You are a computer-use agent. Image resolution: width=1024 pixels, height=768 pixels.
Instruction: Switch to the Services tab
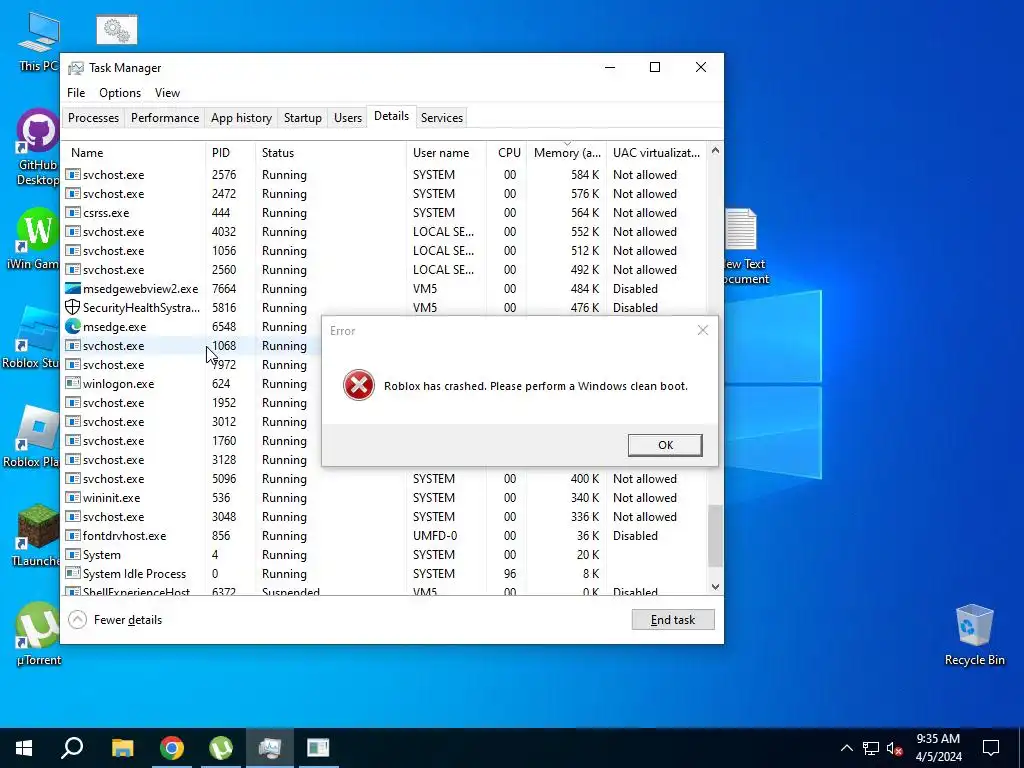coord(441,118)
